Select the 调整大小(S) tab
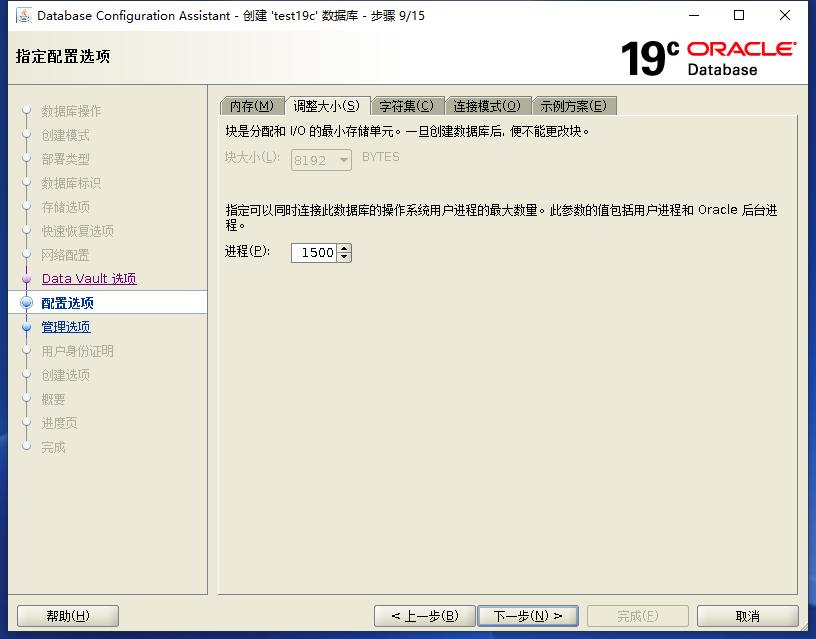The image size is (816, 639). 327,106
